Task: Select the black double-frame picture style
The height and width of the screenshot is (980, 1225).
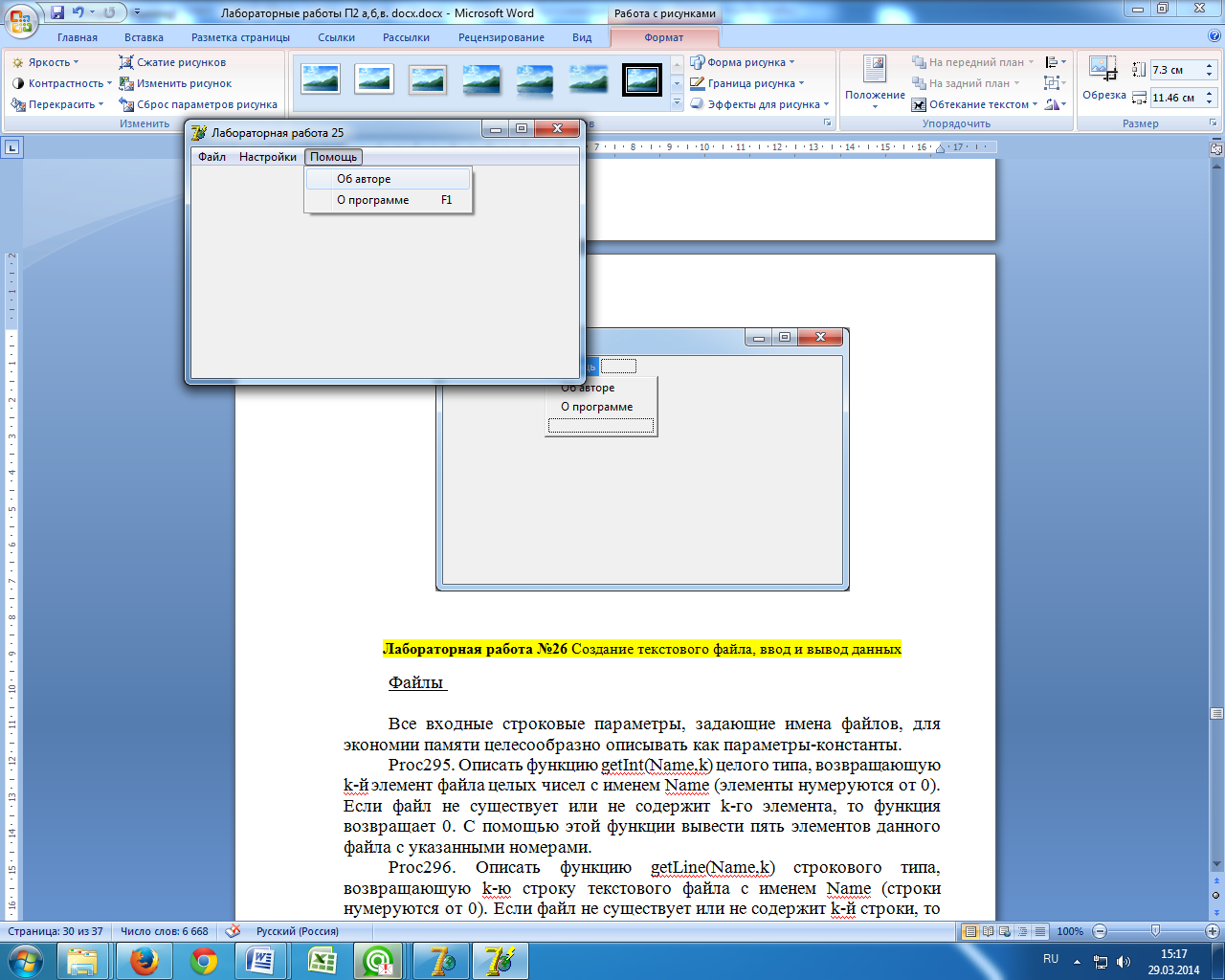Action: [x=642, y=79]
